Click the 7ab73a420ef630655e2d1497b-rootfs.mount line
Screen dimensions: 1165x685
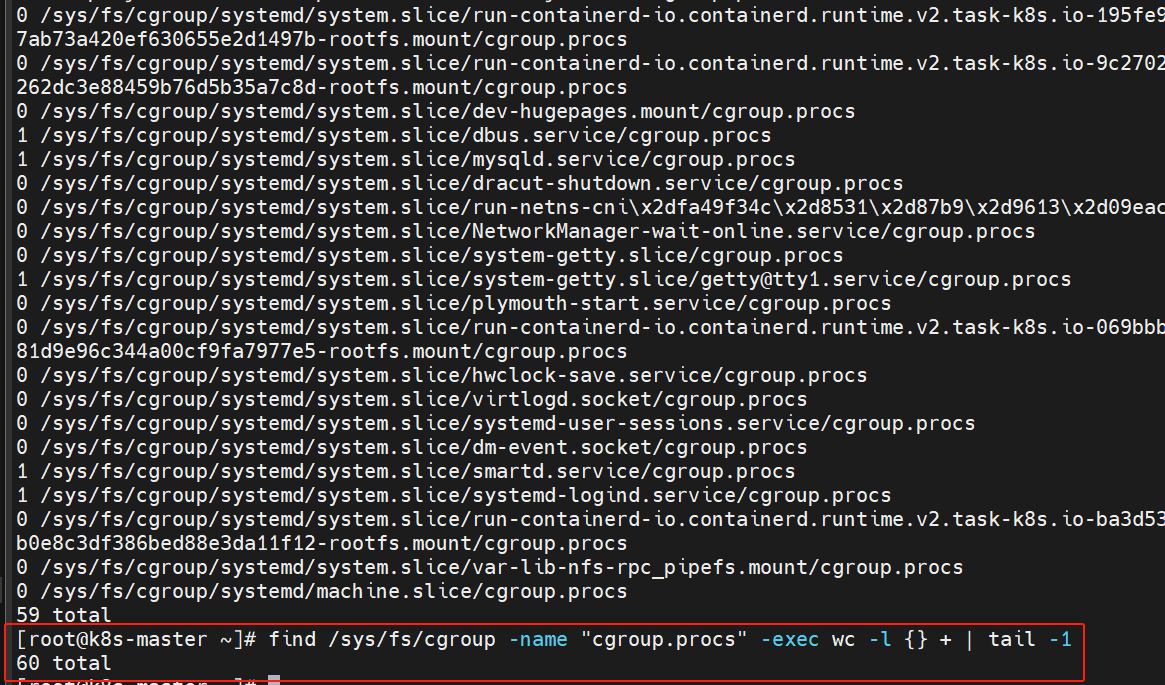322,39
